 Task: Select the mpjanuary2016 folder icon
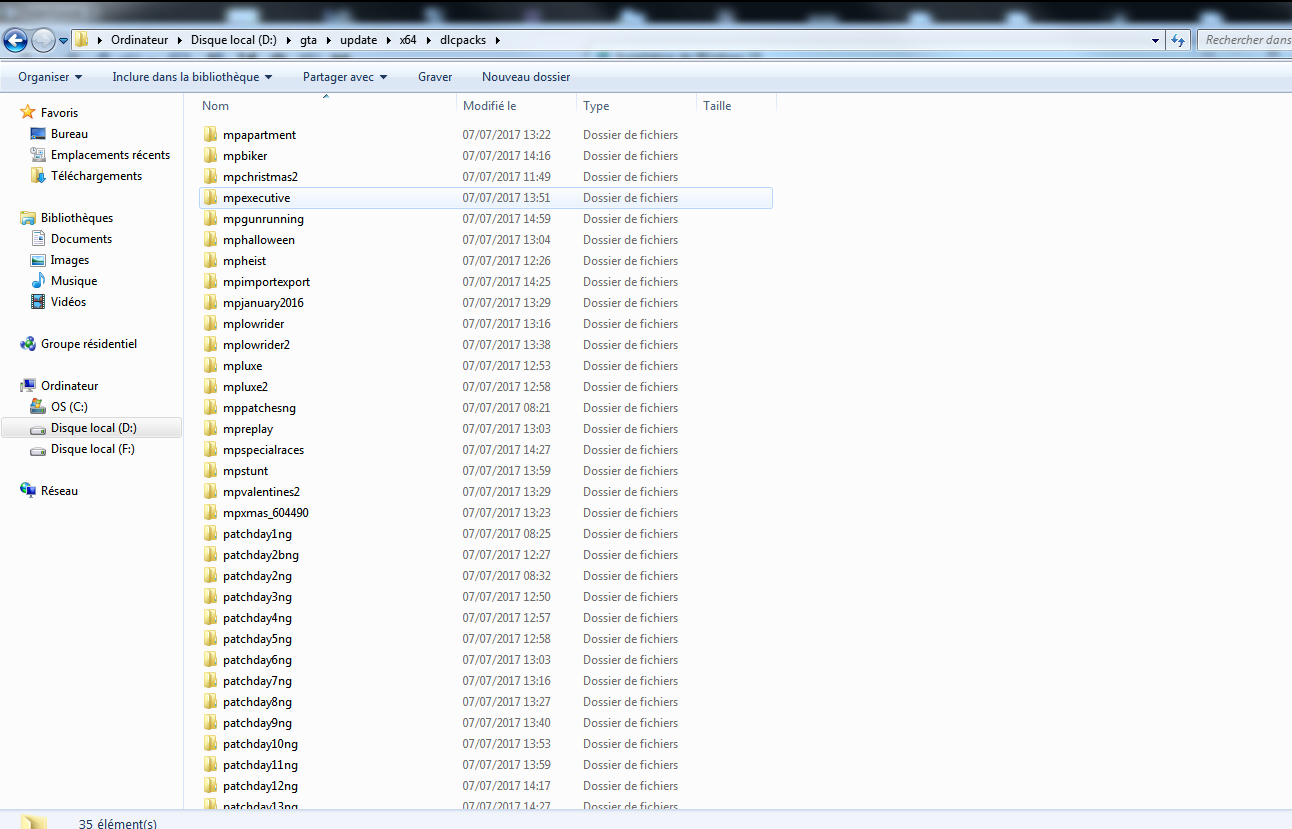(210, 302)
